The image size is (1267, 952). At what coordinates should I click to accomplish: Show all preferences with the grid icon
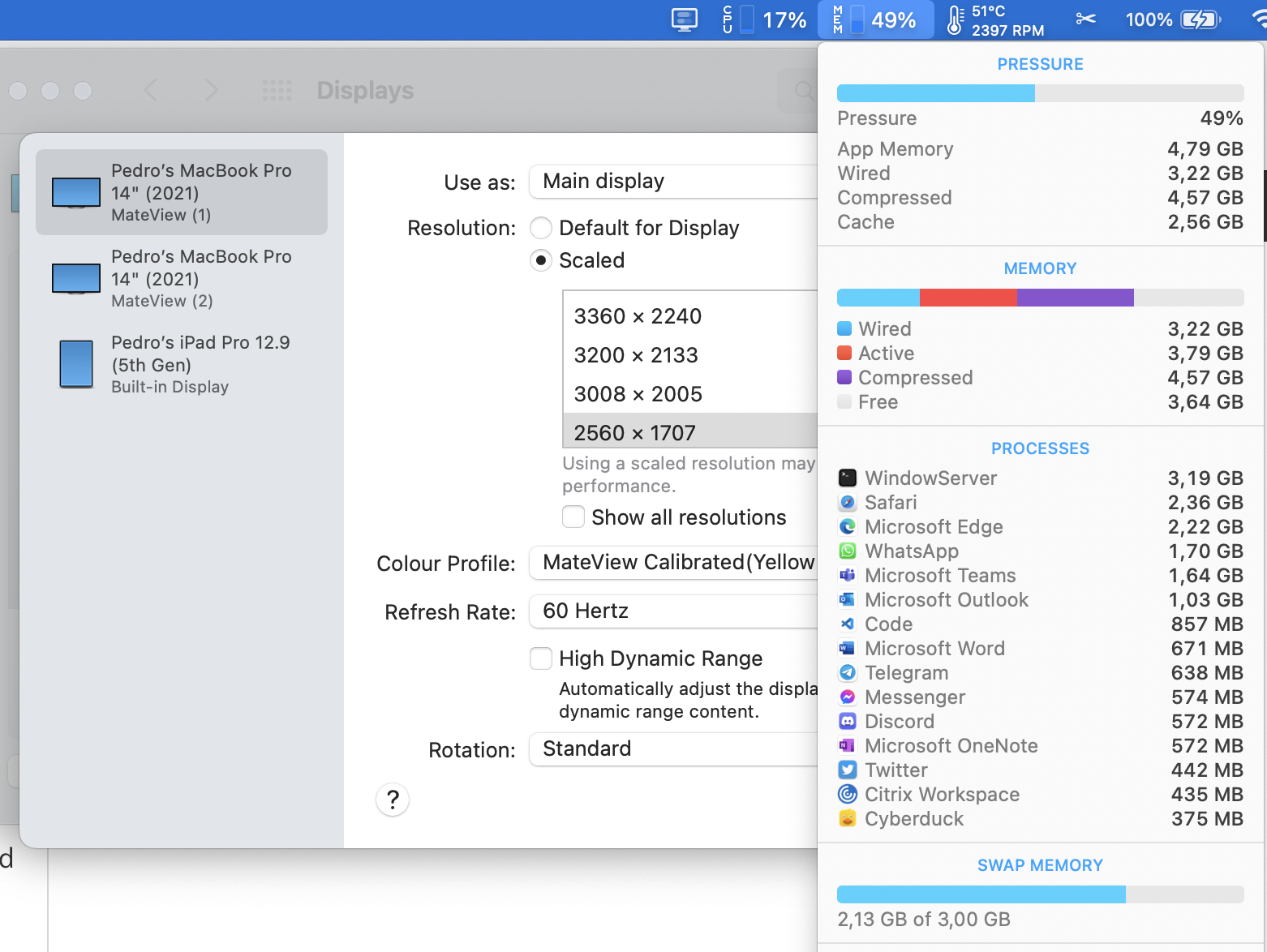[277, 91]
